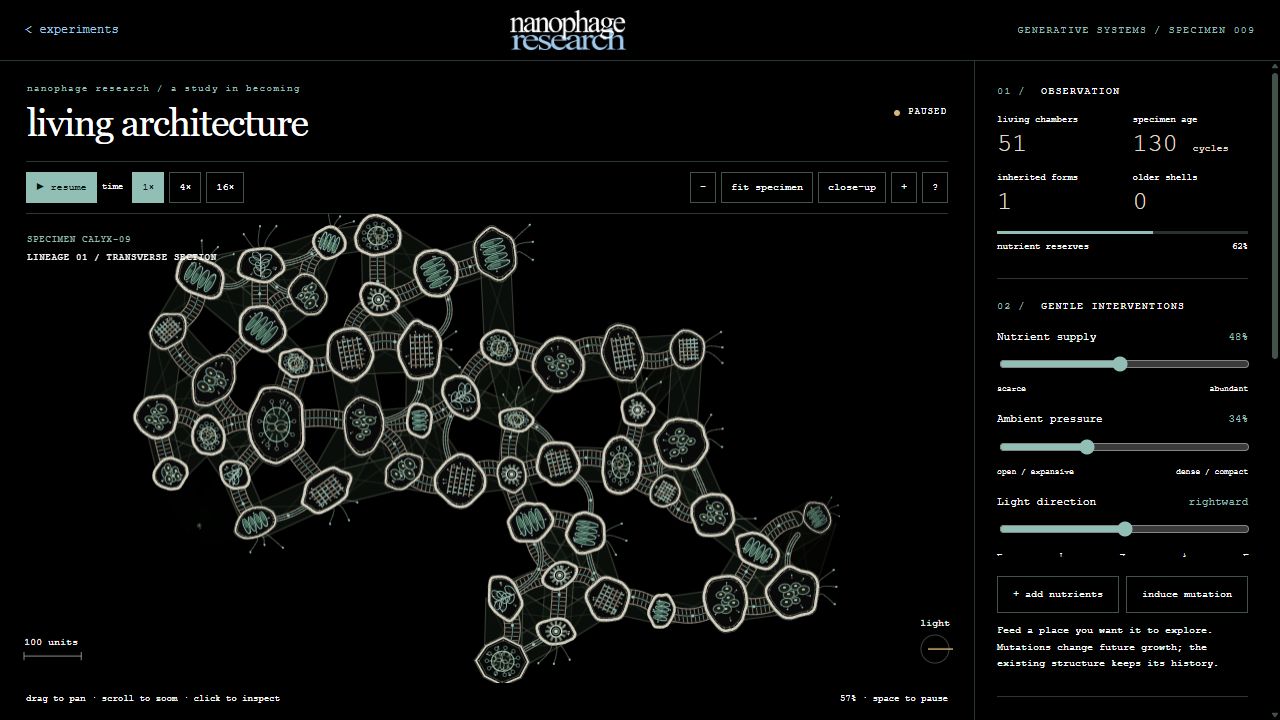Click the living architecture heading
This screenshot has width=1280, height=720.
click(x=167, y=123)
